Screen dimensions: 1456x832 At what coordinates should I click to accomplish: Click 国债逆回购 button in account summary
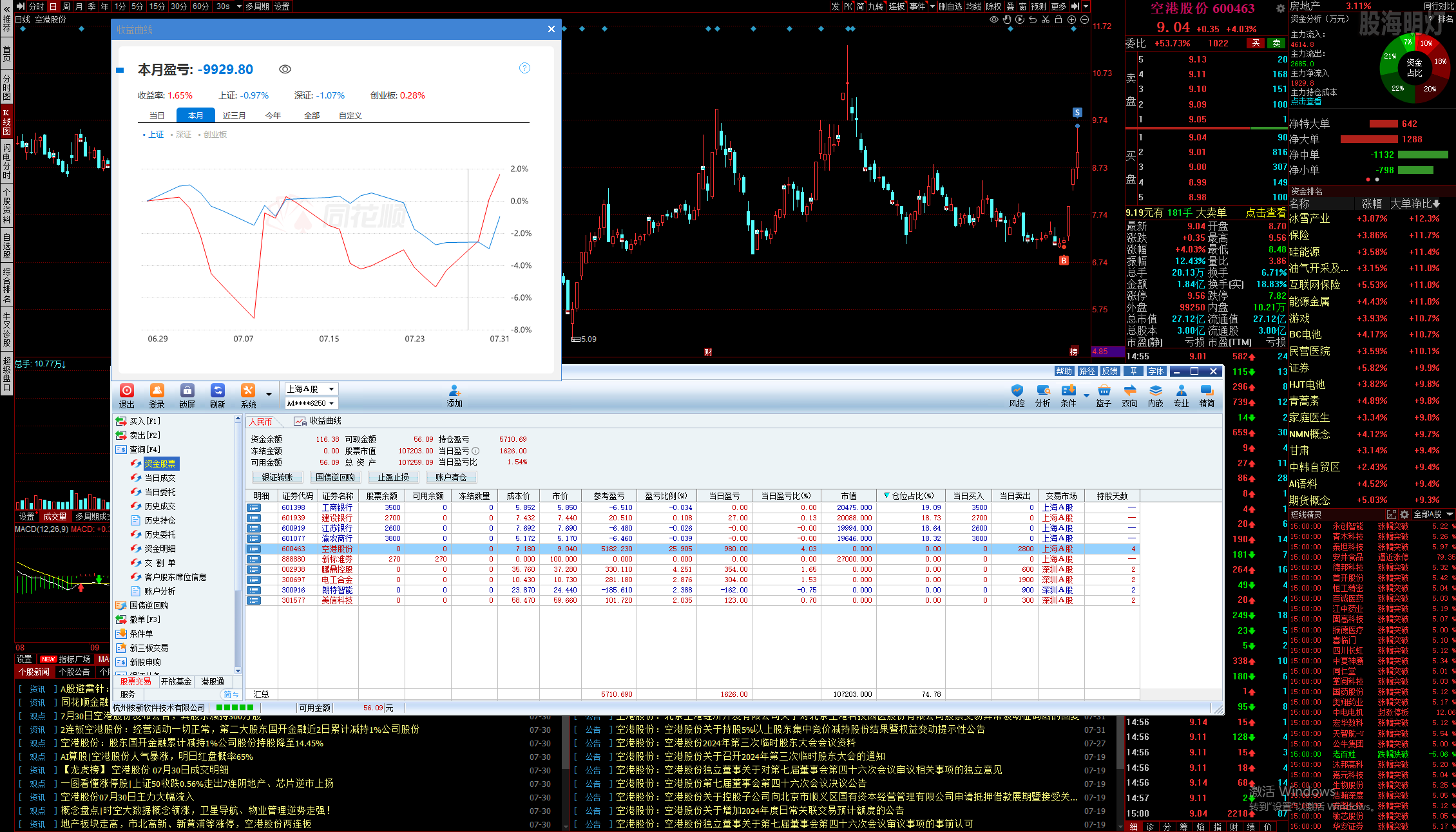click(336, 477)
